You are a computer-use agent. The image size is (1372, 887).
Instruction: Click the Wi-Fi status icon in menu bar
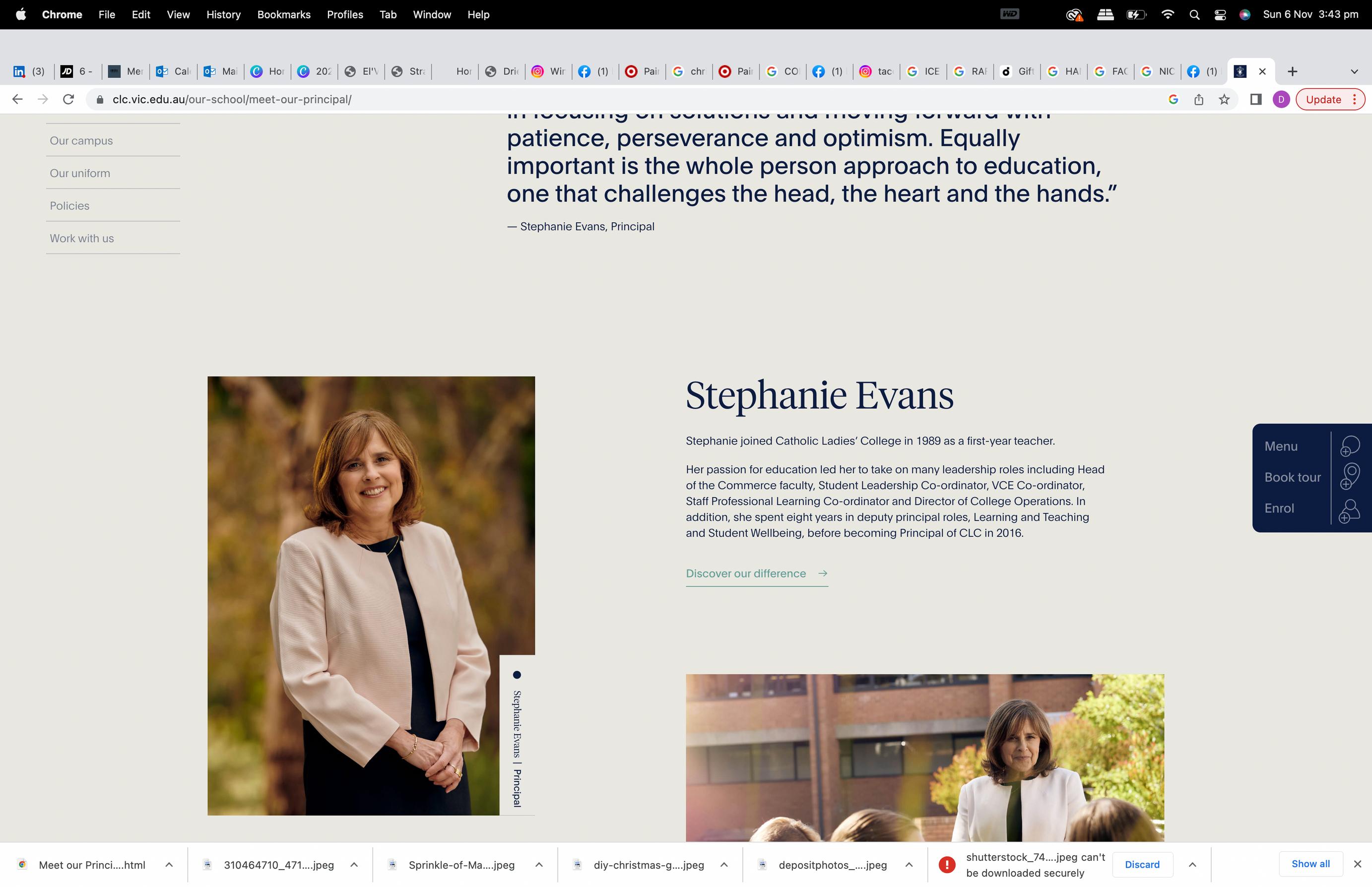[1168, 14]
